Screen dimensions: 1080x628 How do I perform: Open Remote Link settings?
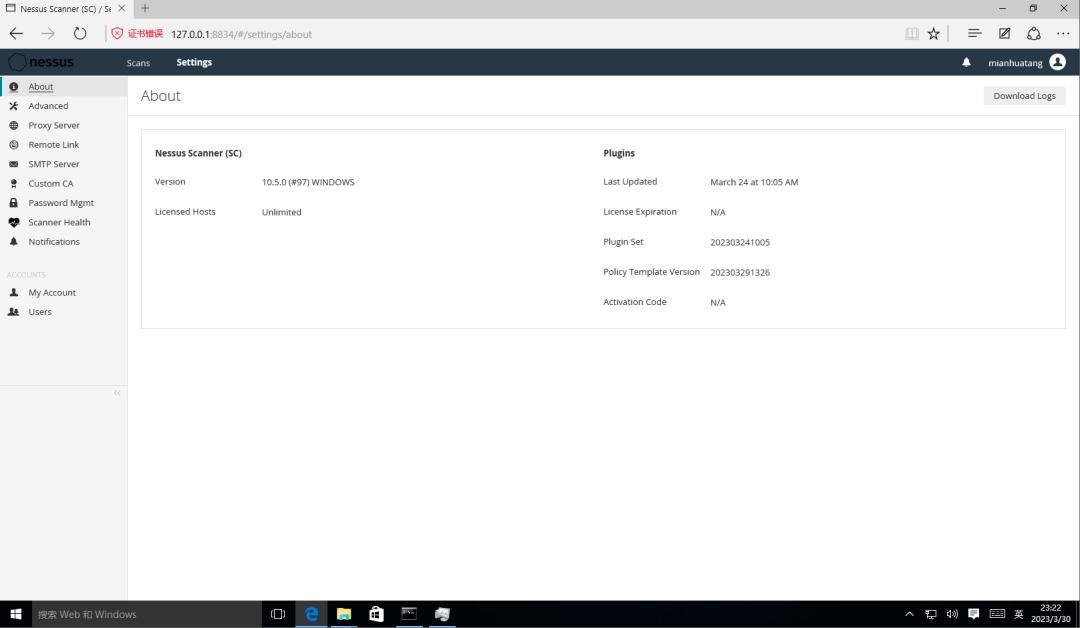click(54, 145)
